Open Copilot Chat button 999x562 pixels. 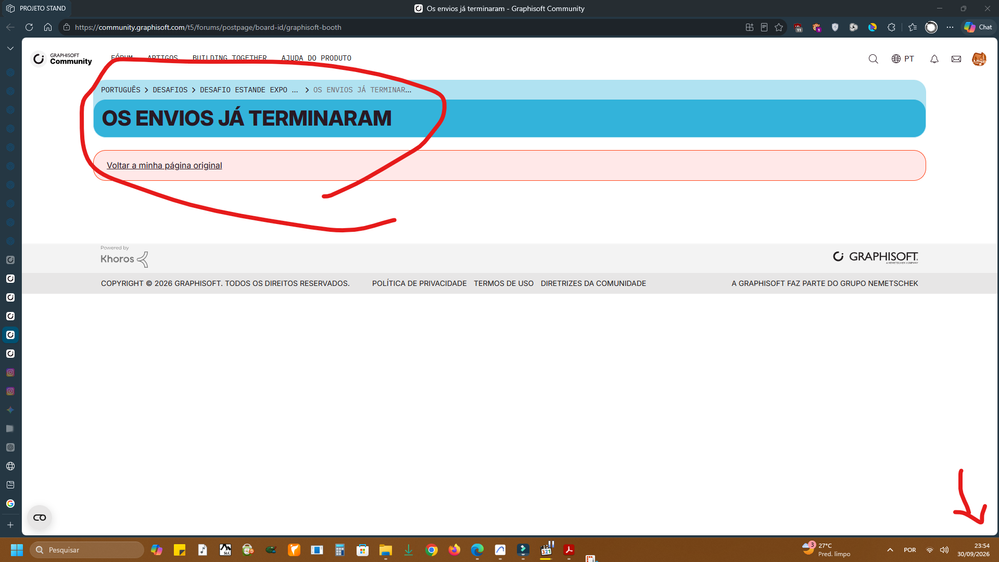pyautogui.click(x=978, y=27)
